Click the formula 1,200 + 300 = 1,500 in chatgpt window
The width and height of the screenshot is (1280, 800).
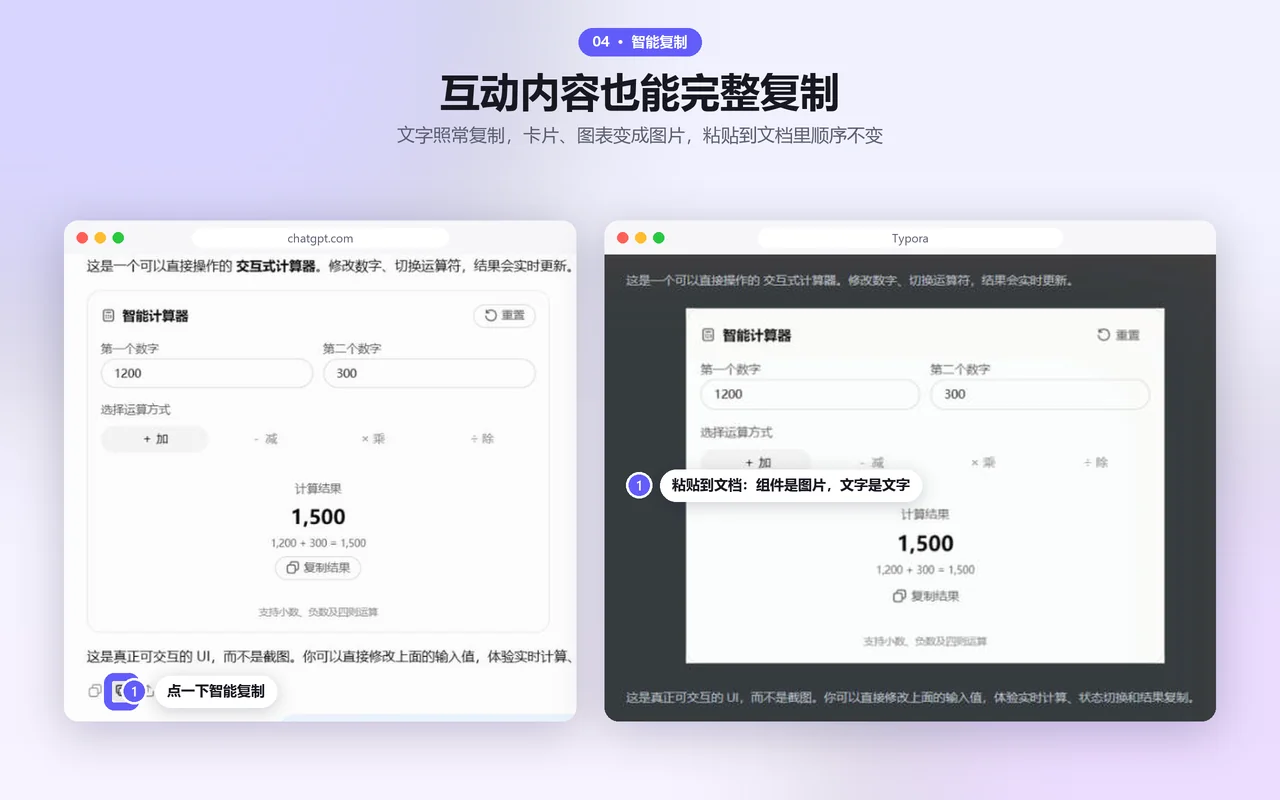(318, 543)
